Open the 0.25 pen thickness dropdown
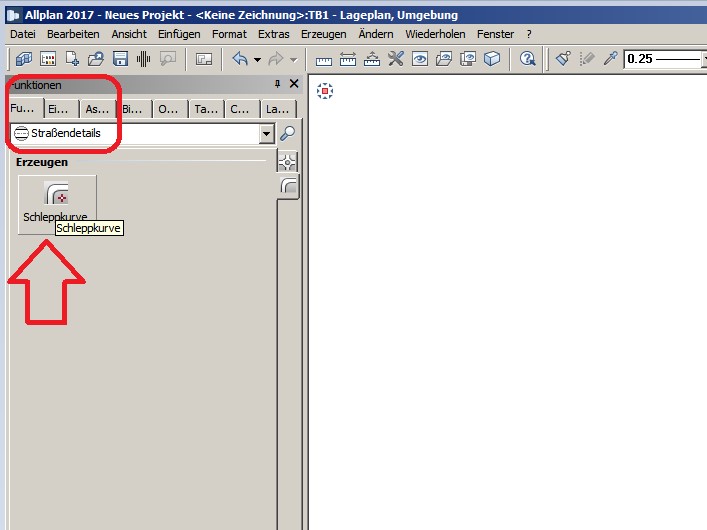Image resolution: width=707 pixels, height=530 pixels. (x=665, y=59)
